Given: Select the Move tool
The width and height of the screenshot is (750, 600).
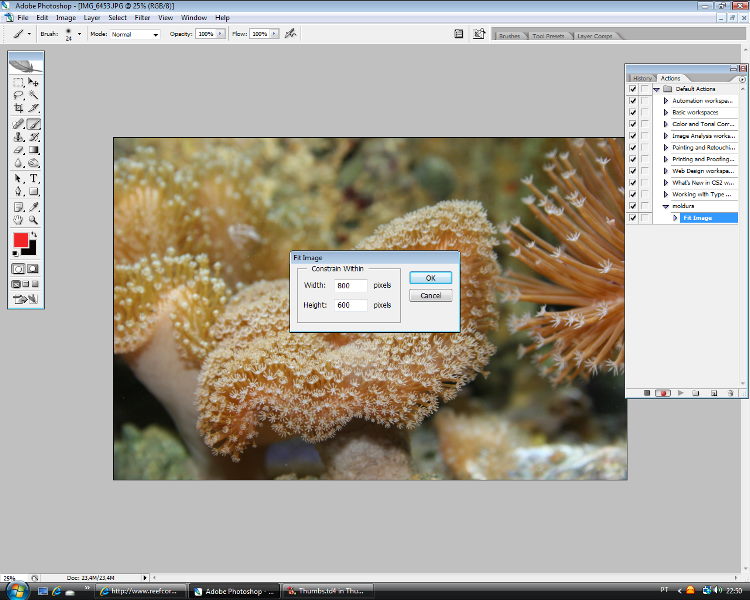Looking at the screenshot, I should (33, 82).
